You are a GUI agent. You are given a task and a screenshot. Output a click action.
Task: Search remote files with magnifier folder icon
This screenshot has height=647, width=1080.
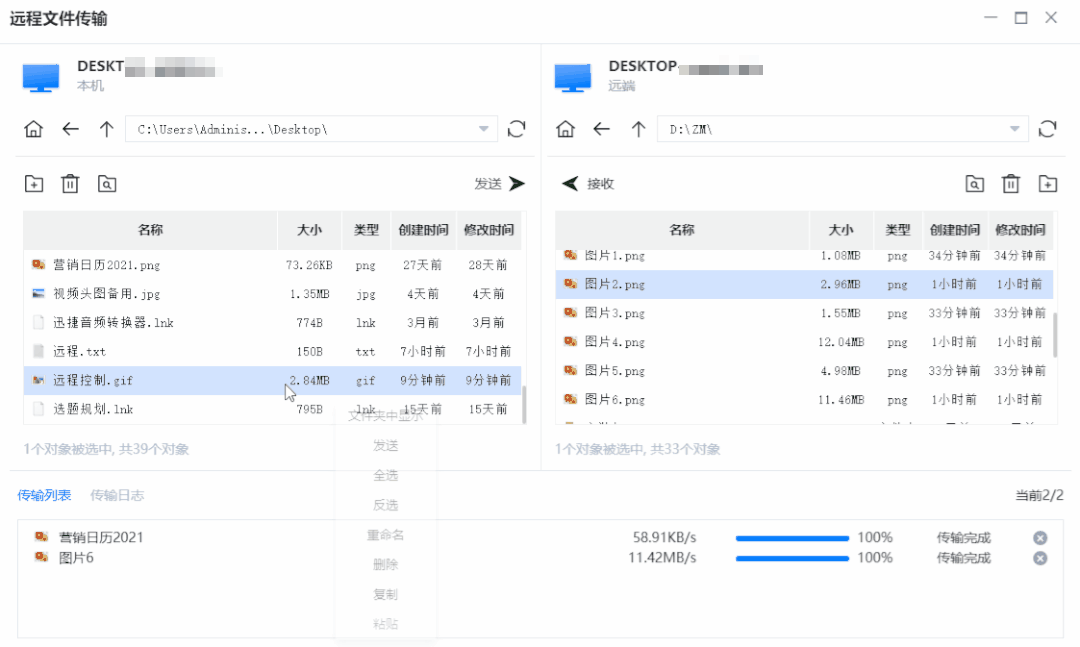click(975, 184)
